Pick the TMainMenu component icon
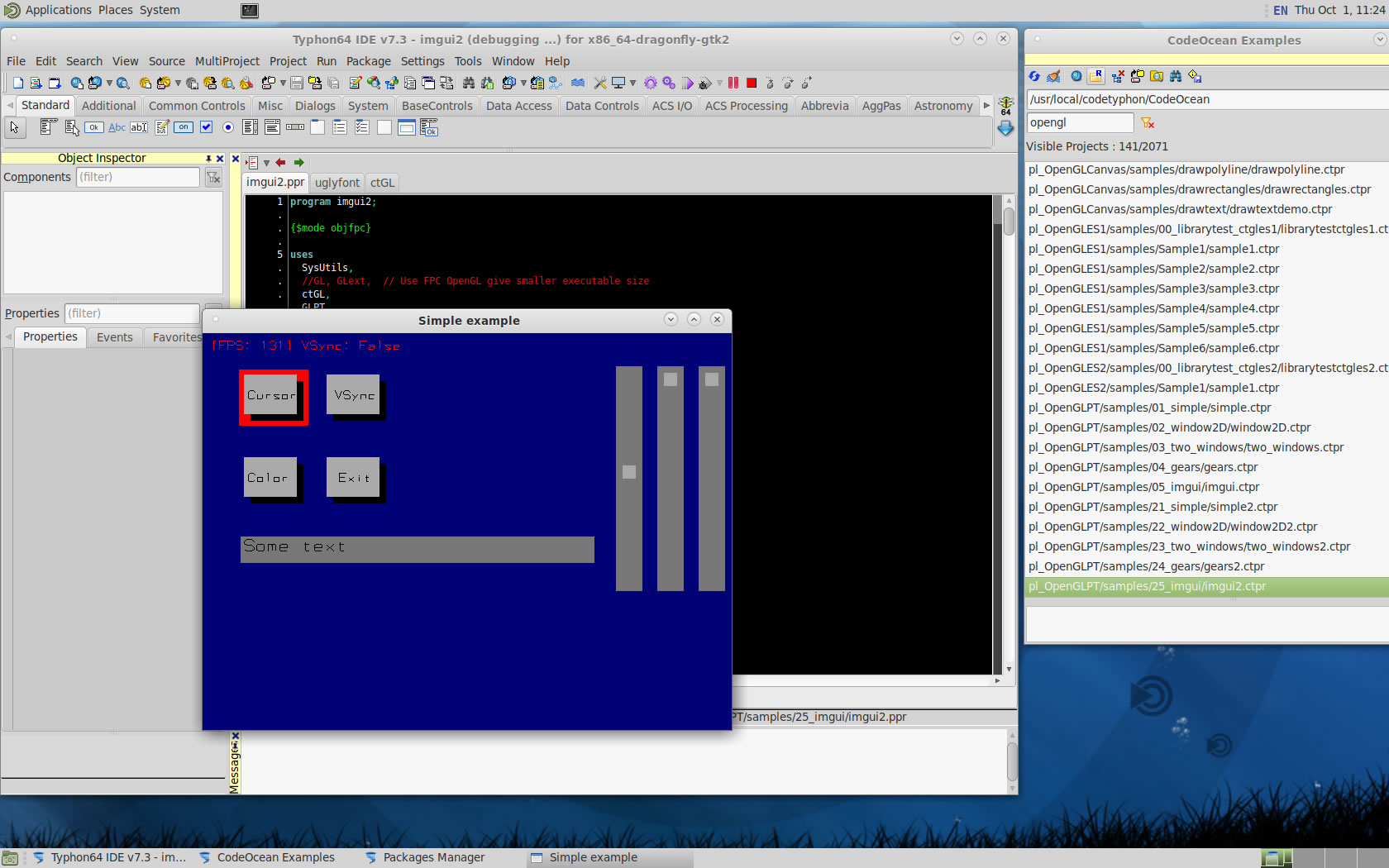Image resolution: width=1389 pixels, height=868 pixels. pos(48,127)
